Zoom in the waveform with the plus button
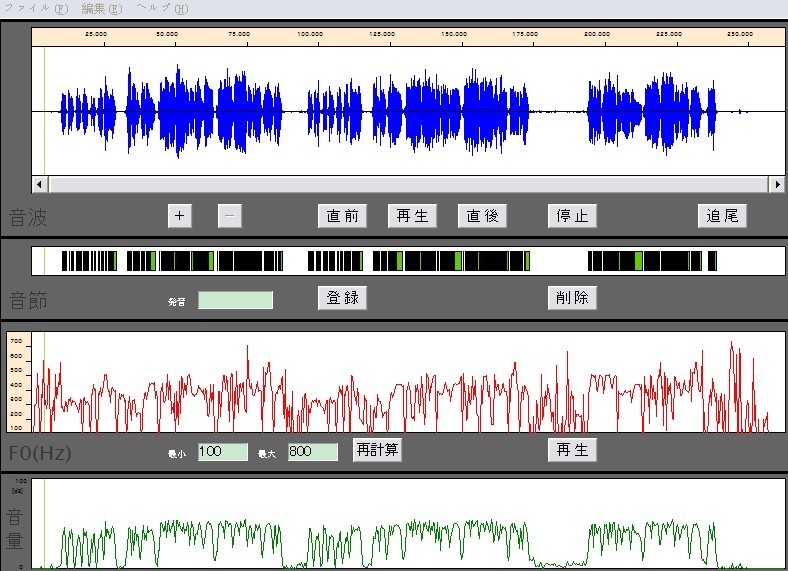 click(x=179, y=216)
